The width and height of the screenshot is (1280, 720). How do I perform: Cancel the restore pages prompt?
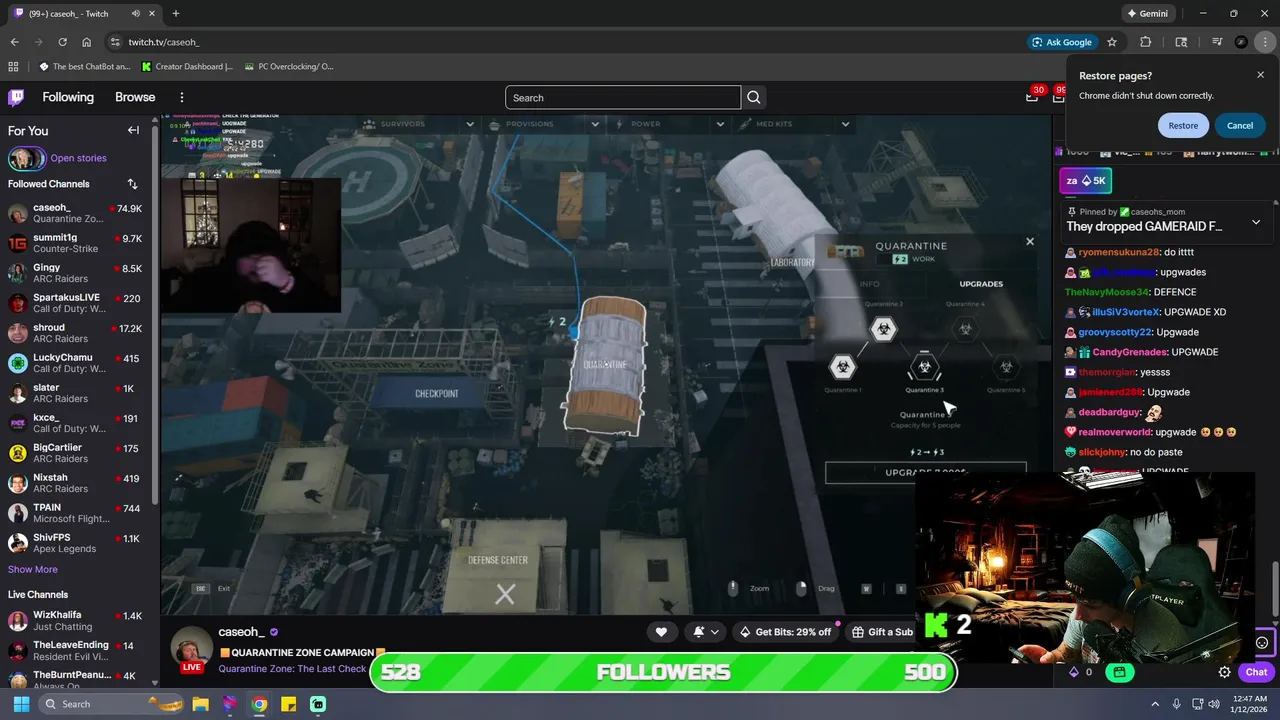click(x=1240, y=125)
